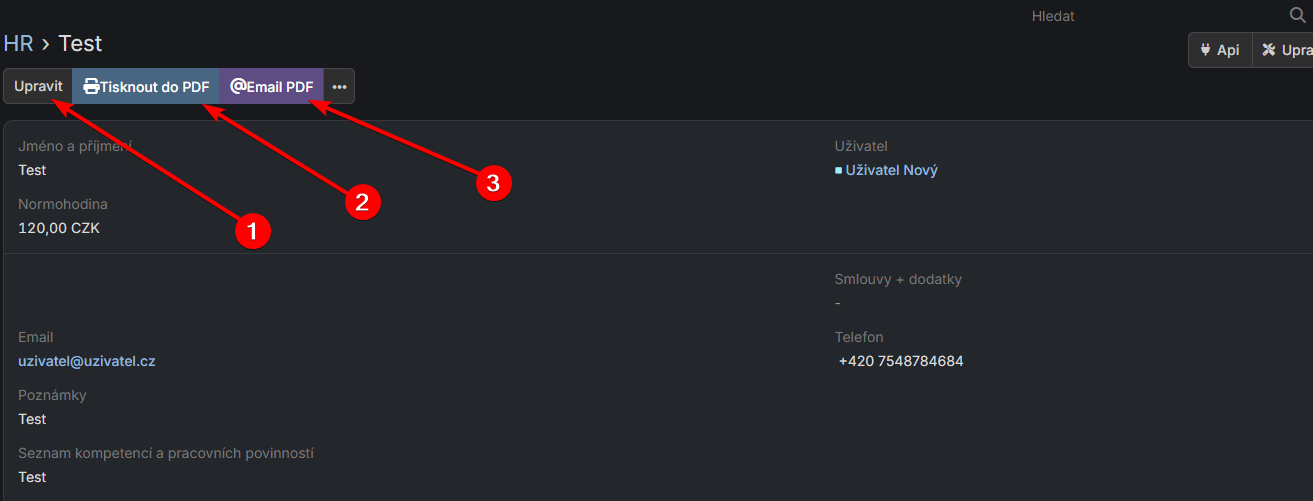Image resolution: width=1313 pixels, height=501 pixels.
Task: Click the magnifier search icon
Action: tap(1298, 15)
